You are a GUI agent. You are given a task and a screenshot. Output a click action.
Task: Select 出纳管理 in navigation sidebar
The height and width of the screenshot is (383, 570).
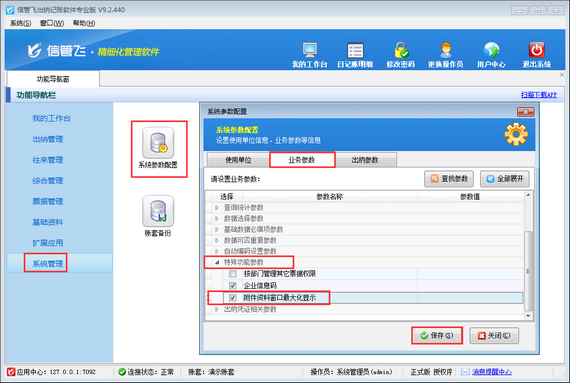(x=48, y=139)
